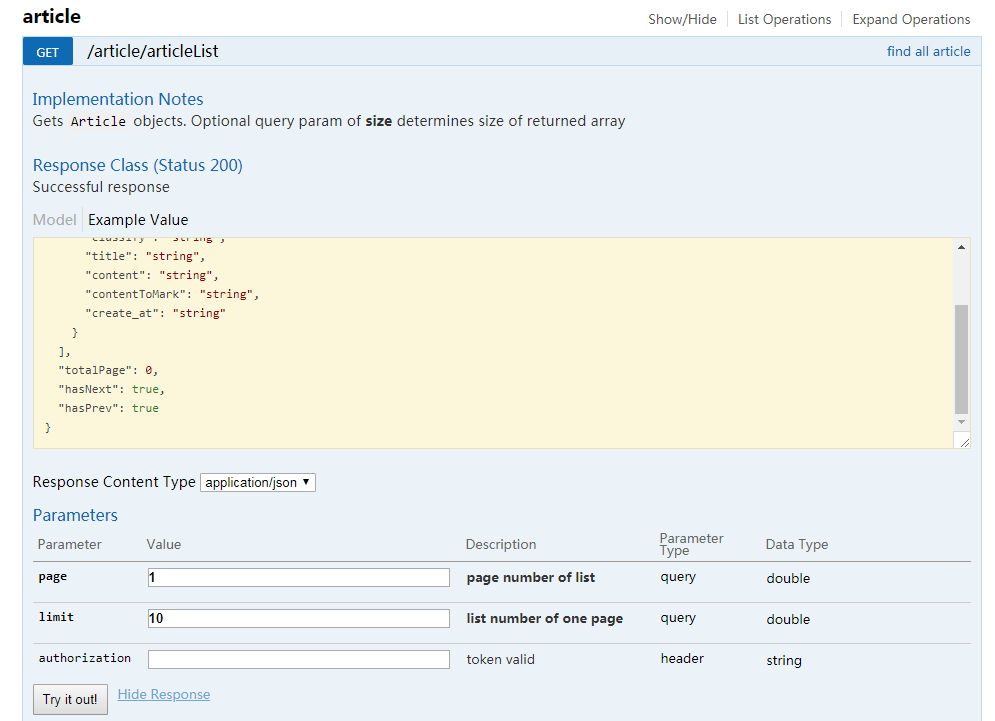995x721 pixels.
Task: Click the 'article' resource heading
Action: coord(51,17)
